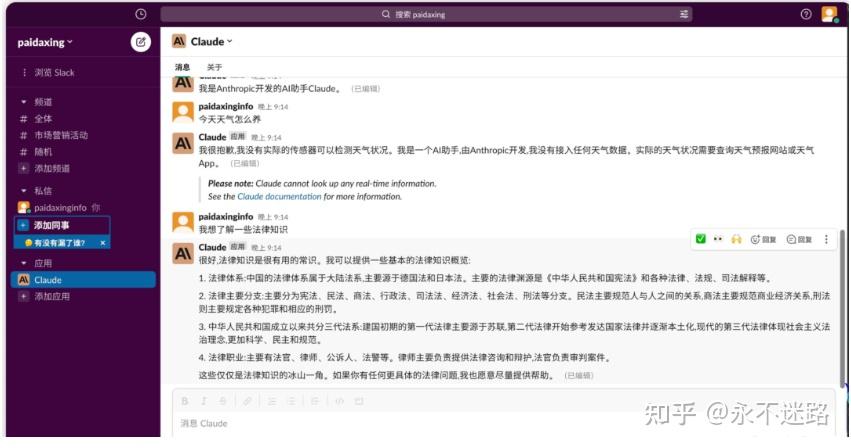
Task: Open Claude conversation details dropdown
Action: tap(211, 41)
